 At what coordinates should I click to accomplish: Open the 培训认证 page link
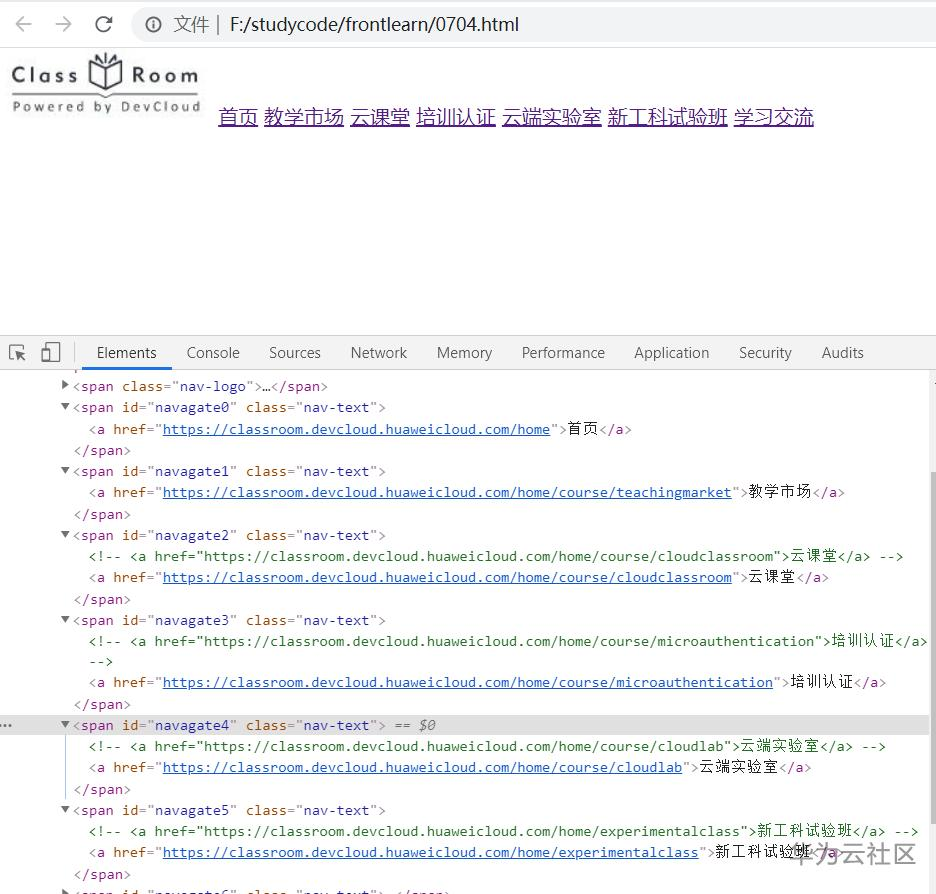(456, 117)
